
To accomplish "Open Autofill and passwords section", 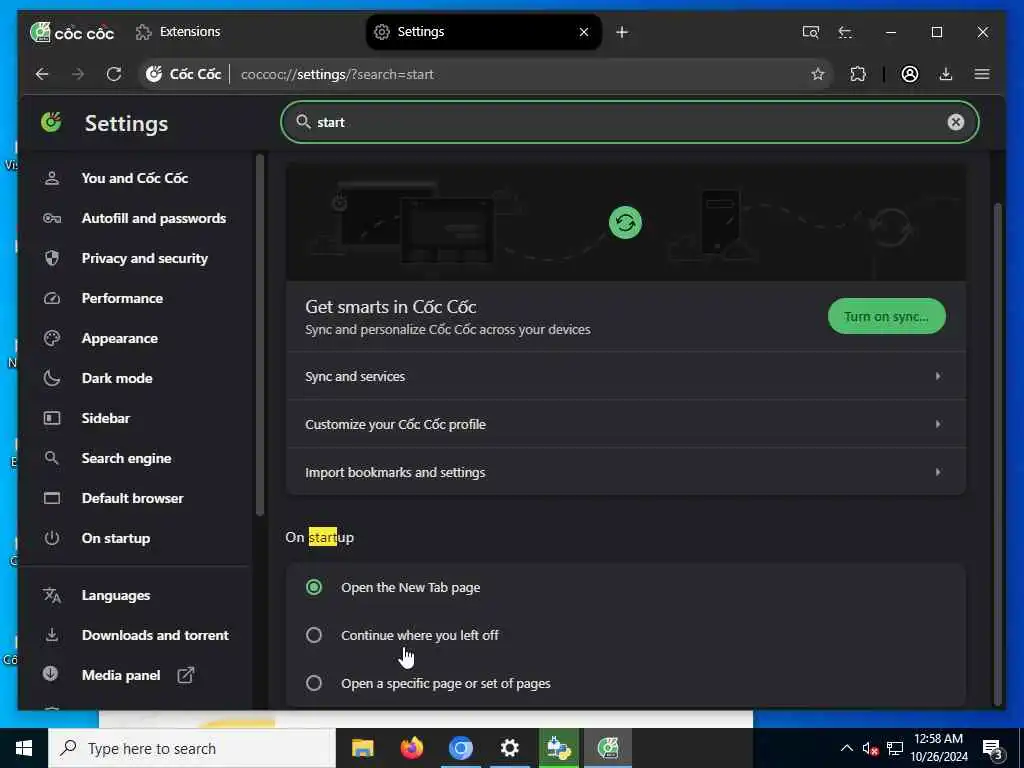I will point(153,218).
